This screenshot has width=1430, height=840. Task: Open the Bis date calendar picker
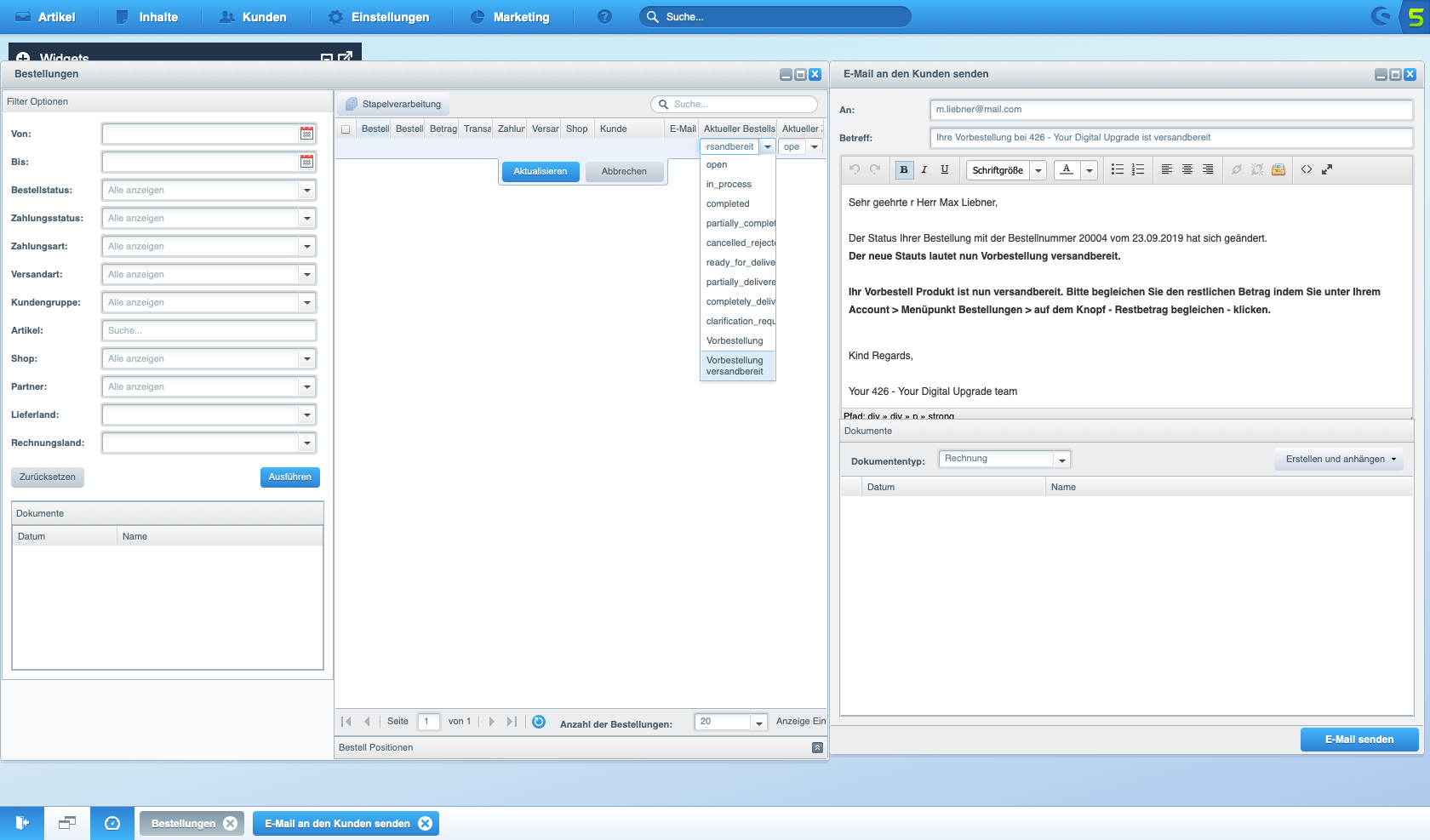coord(307,162)
